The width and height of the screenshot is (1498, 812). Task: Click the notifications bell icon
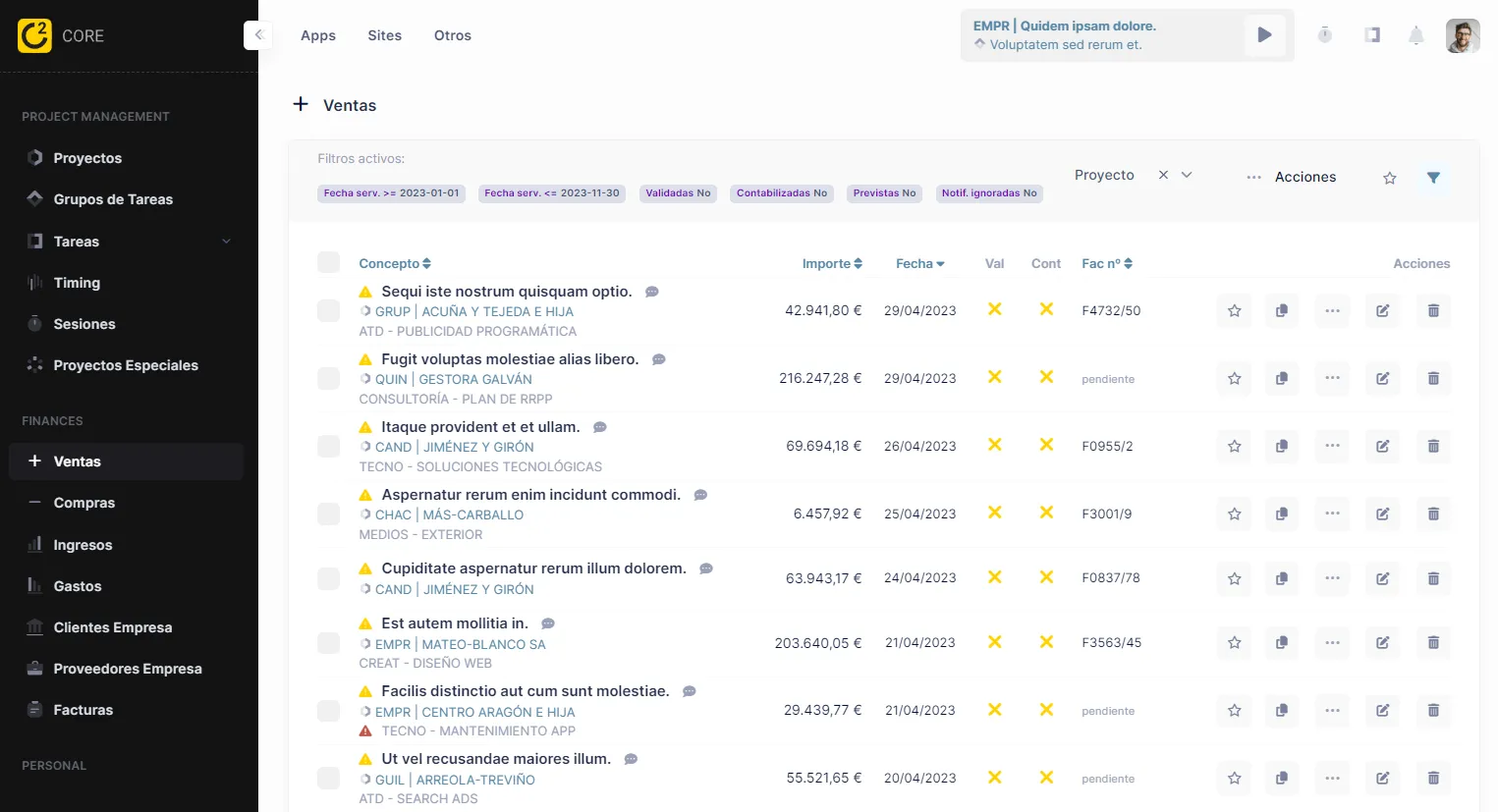(x=1416, y=35)
